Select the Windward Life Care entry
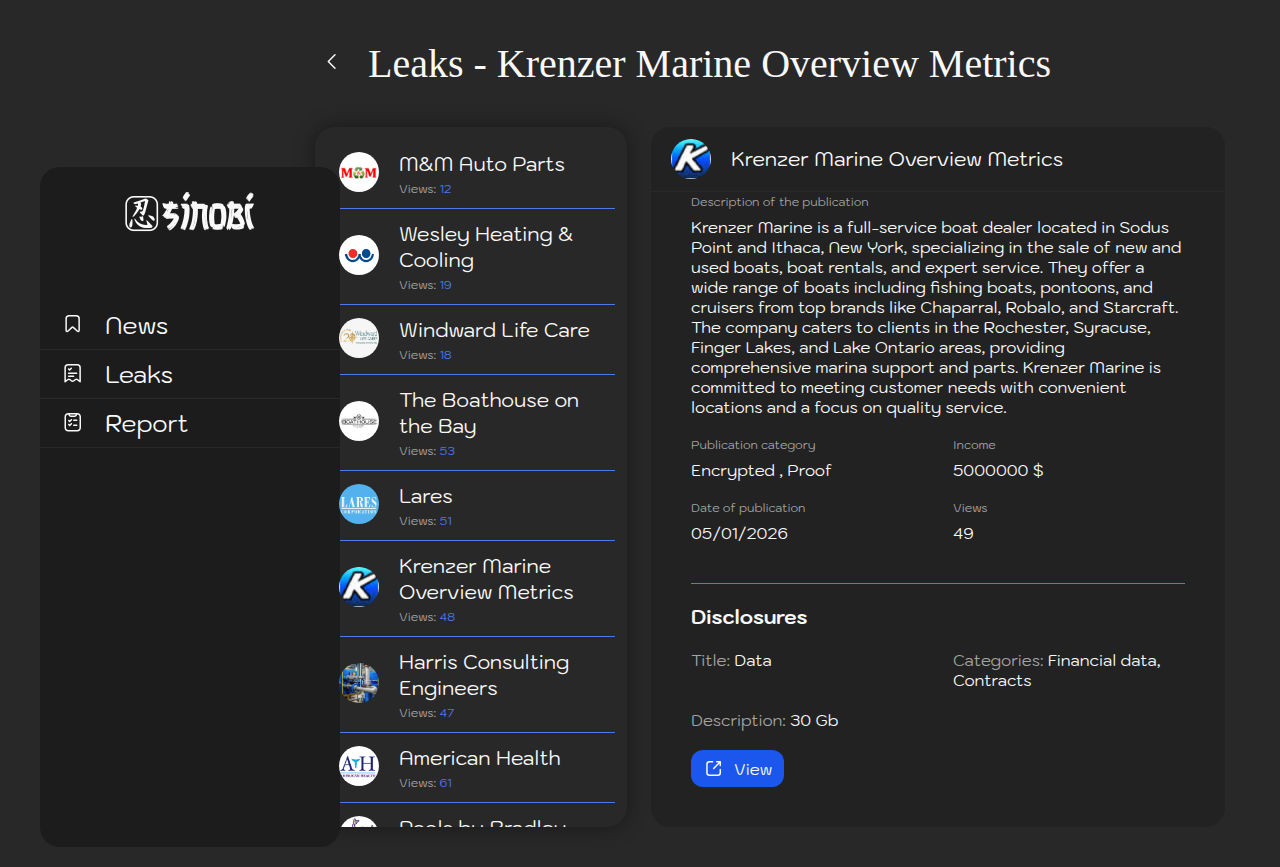 click(494, 330)
